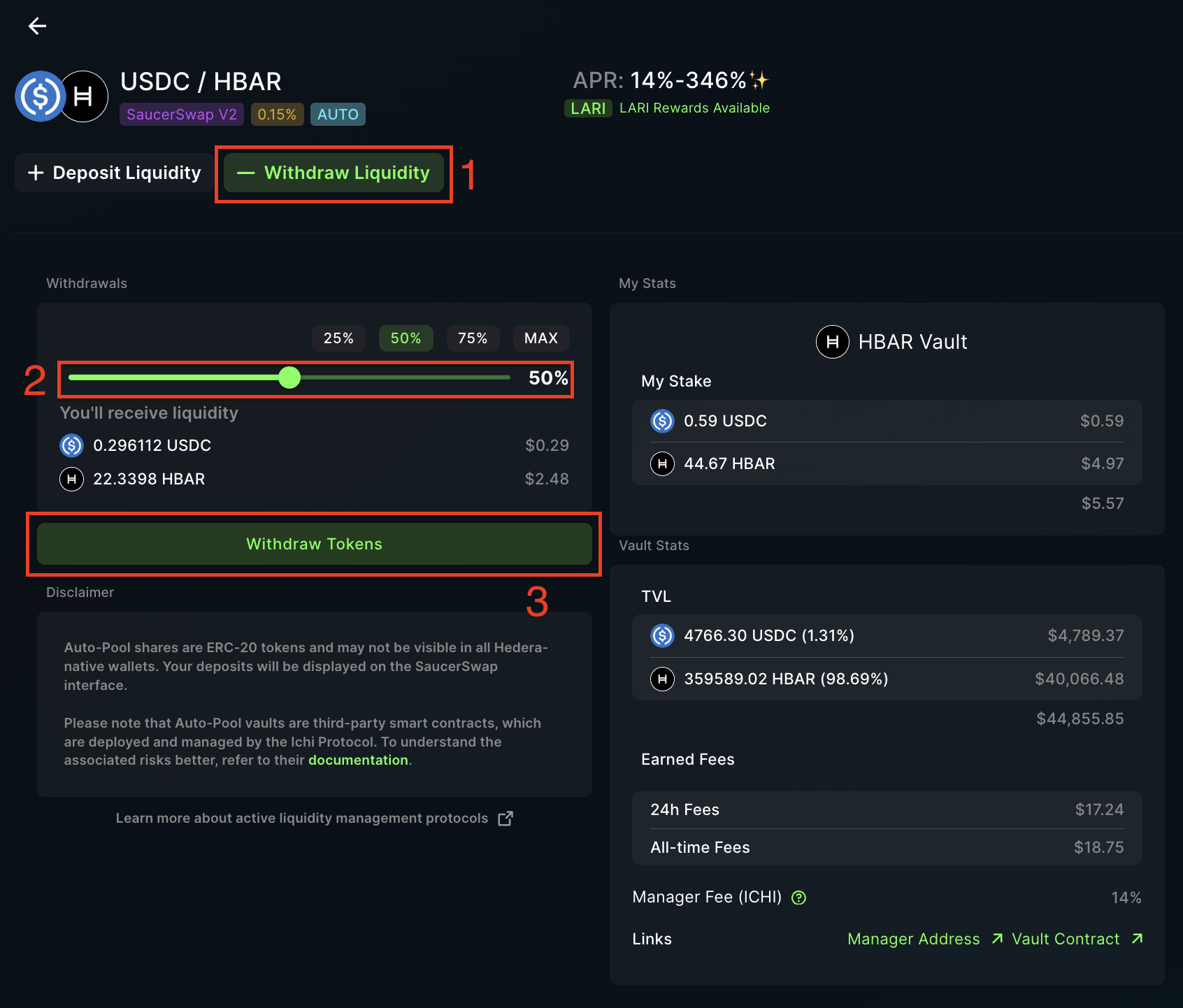The height and width of the screenshot is (1008, 1183).
Task: Click the arrow icon next to Manager Address
Action: coord(998,939)
